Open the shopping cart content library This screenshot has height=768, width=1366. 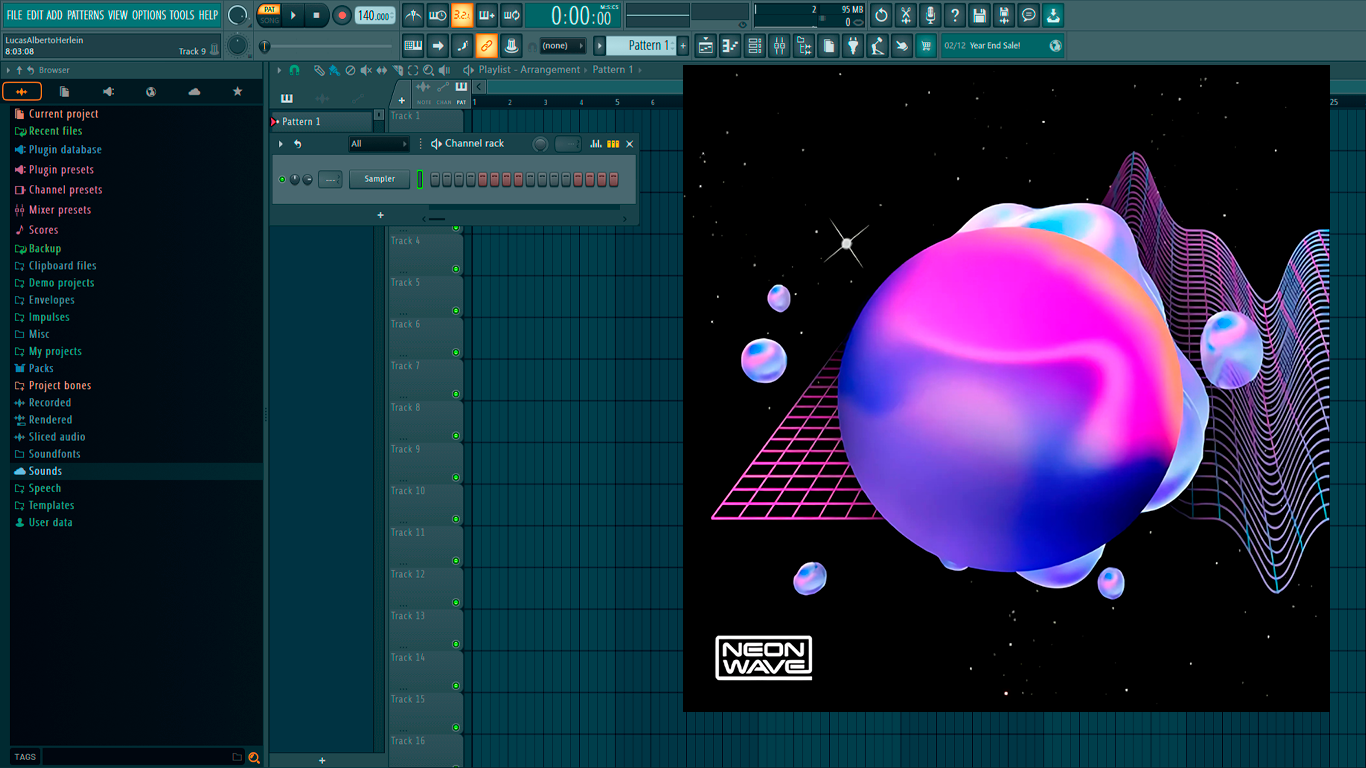926,45
